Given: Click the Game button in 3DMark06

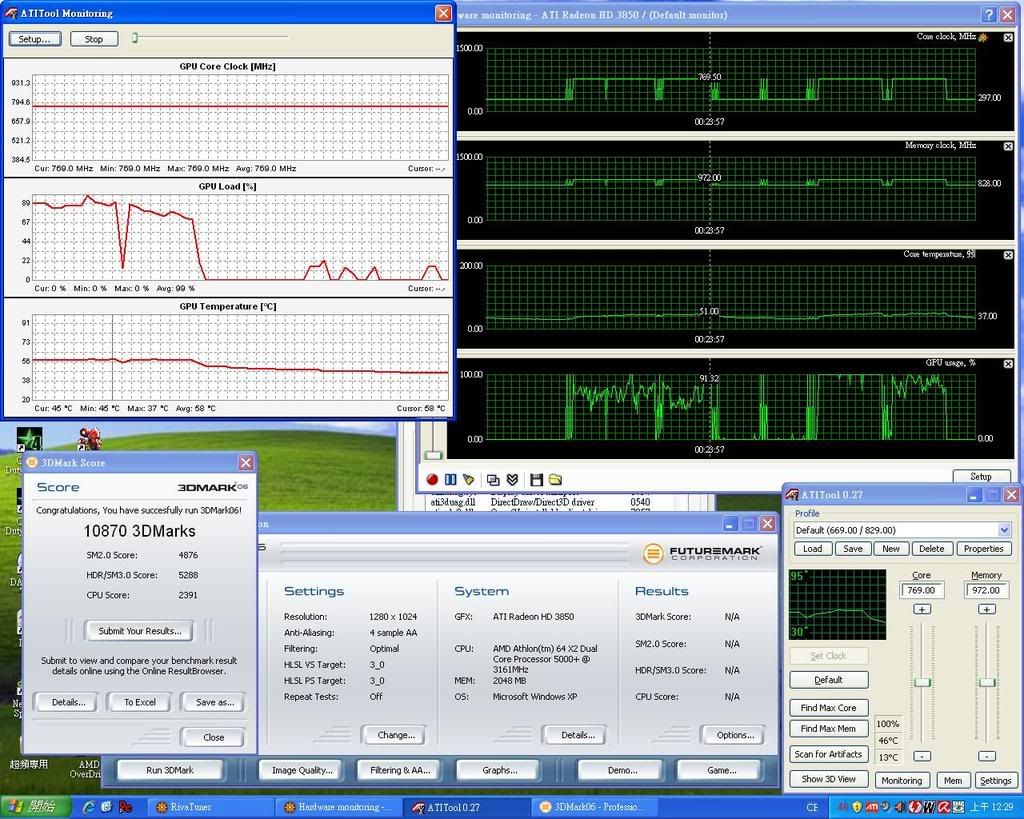Looking at the screenshot, I should 722,771.
